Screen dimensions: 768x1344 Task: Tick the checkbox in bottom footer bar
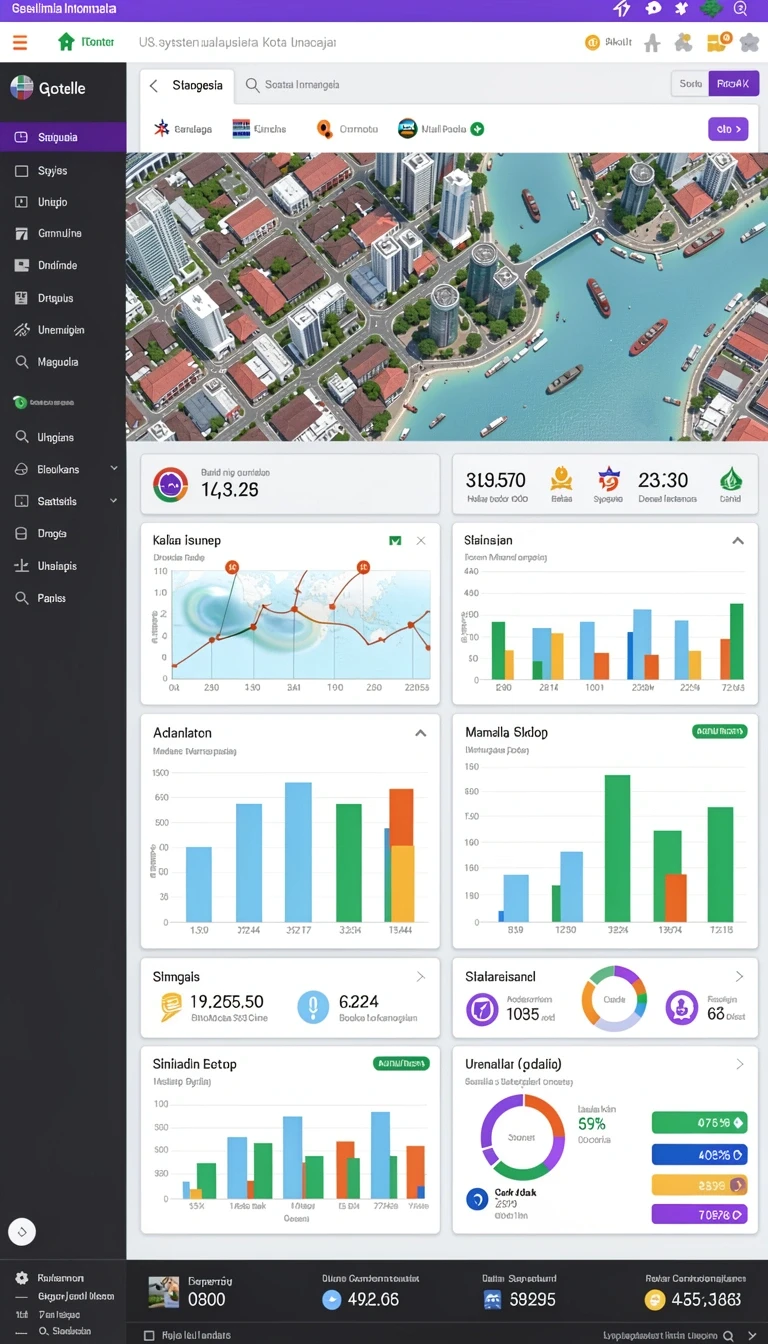[149, 1335]
